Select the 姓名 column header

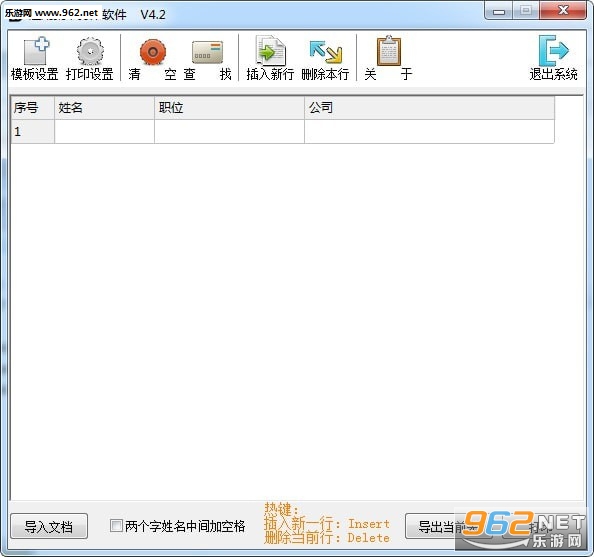click(x=104, y=108)
